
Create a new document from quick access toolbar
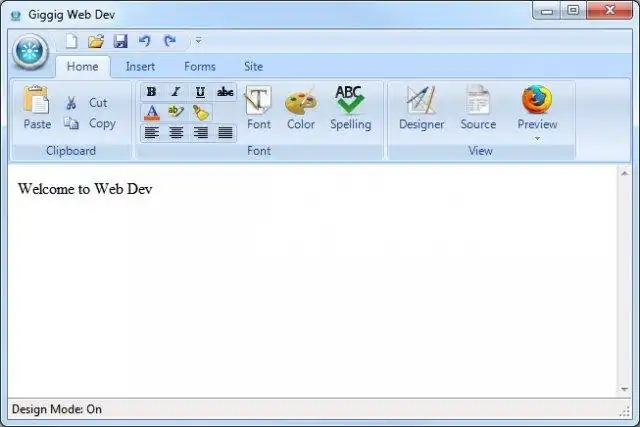(71, 41)
